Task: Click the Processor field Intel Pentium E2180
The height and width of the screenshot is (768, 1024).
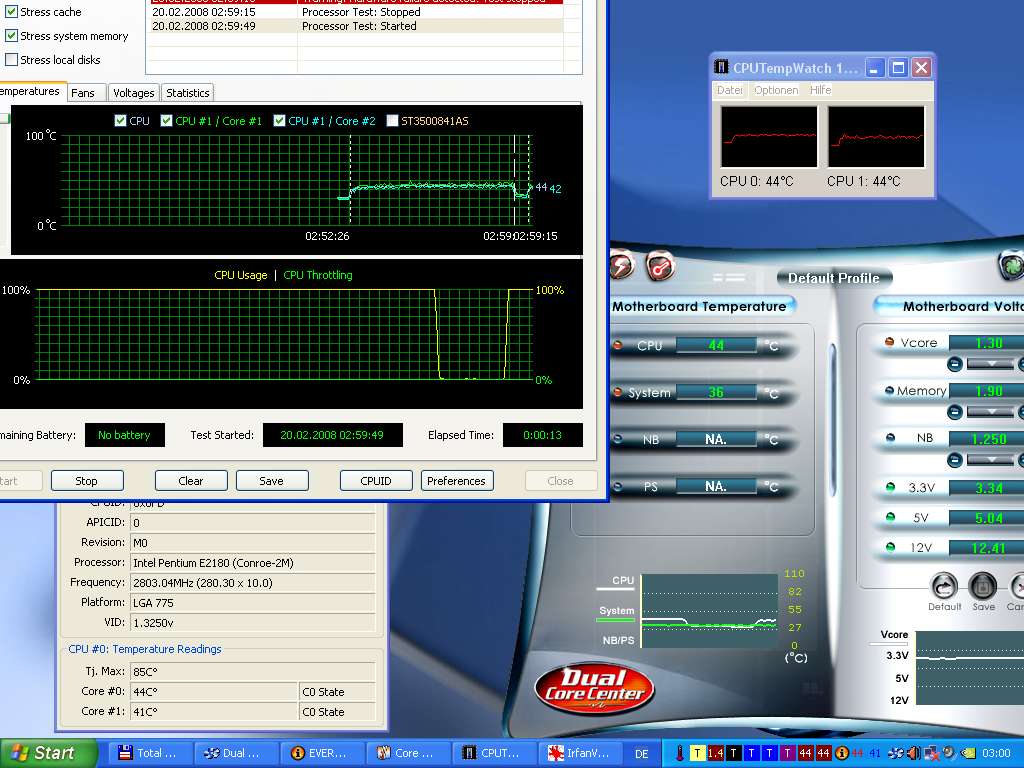Action: [253, 563]
